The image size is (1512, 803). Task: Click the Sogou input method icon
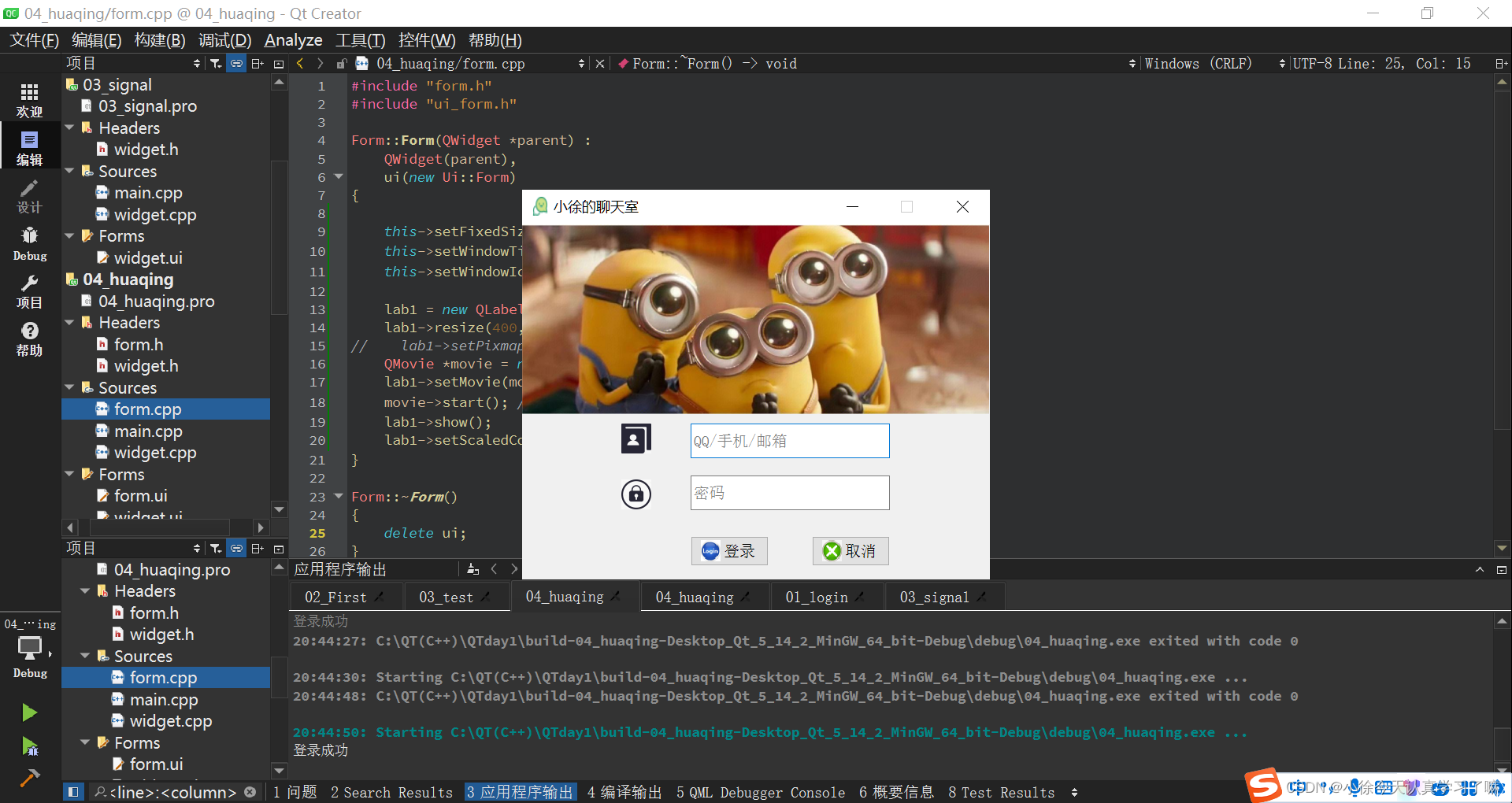point(1263,785)
